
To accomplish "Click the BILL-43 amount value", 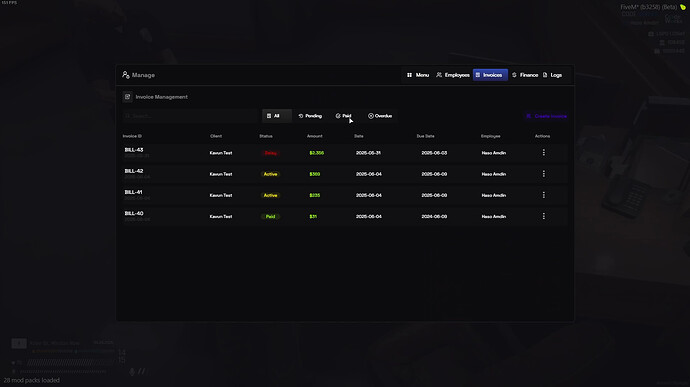I will (316, 153).
